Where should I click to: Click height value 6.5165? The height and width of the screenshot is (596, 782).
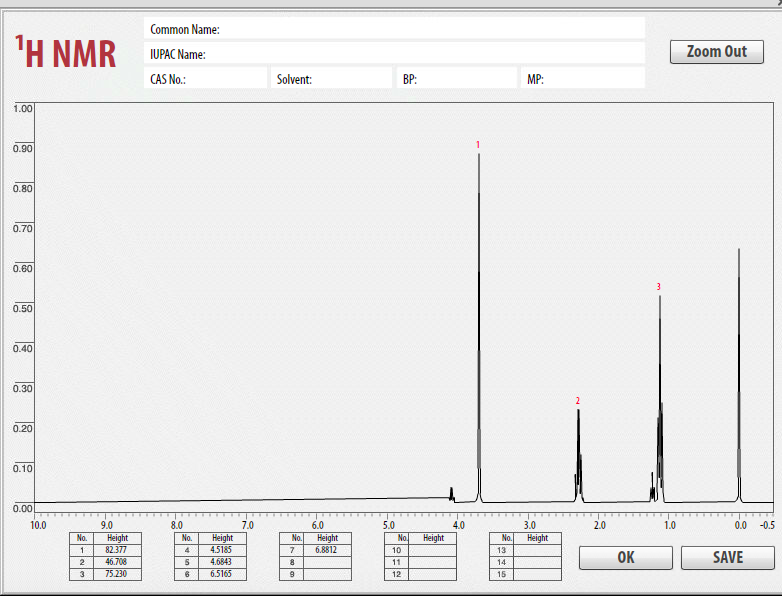pyautogui.click(x=222, y=574)
